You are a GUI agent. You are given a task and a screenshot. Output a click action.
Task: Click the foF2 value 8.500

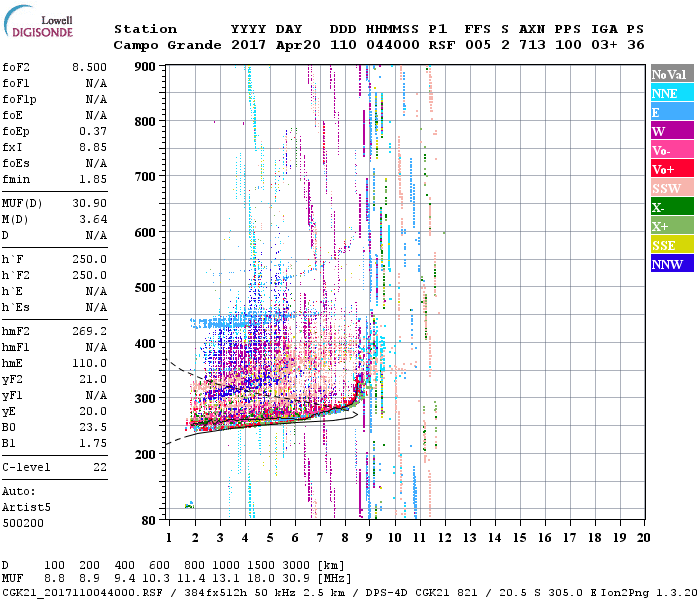click(x=88, y=68)
